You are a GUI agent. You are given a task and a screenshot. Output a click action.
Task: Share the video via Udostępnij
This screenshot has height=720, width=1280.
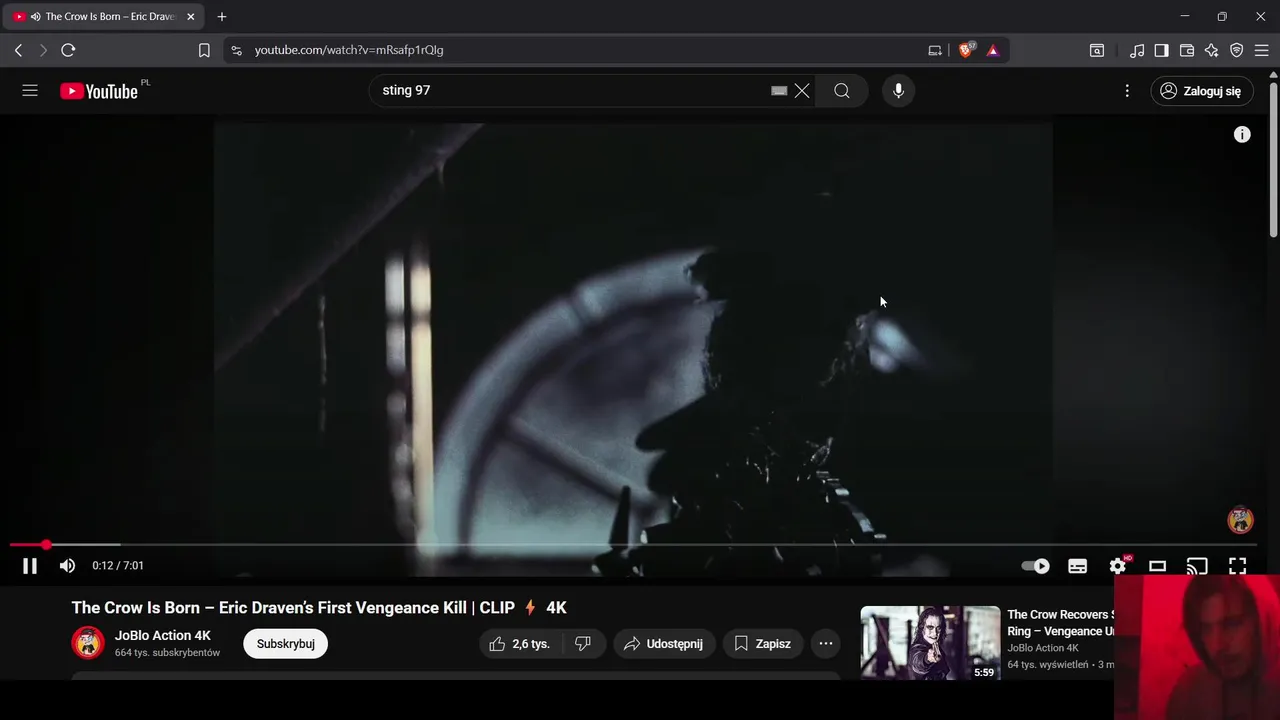(x=664, y=644)
